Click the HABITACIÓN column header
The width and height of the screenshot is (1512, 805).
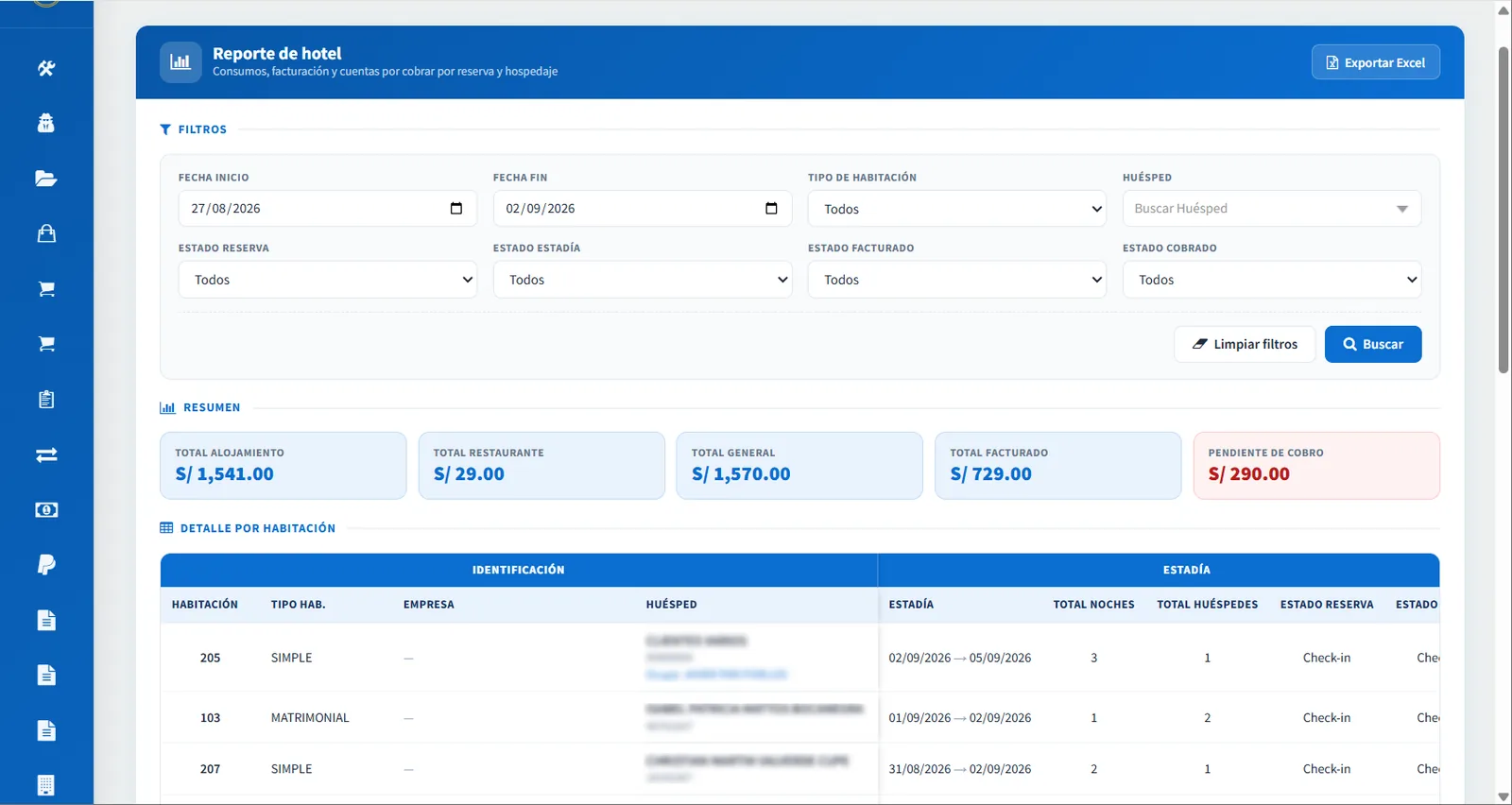(x=205, y=605)
